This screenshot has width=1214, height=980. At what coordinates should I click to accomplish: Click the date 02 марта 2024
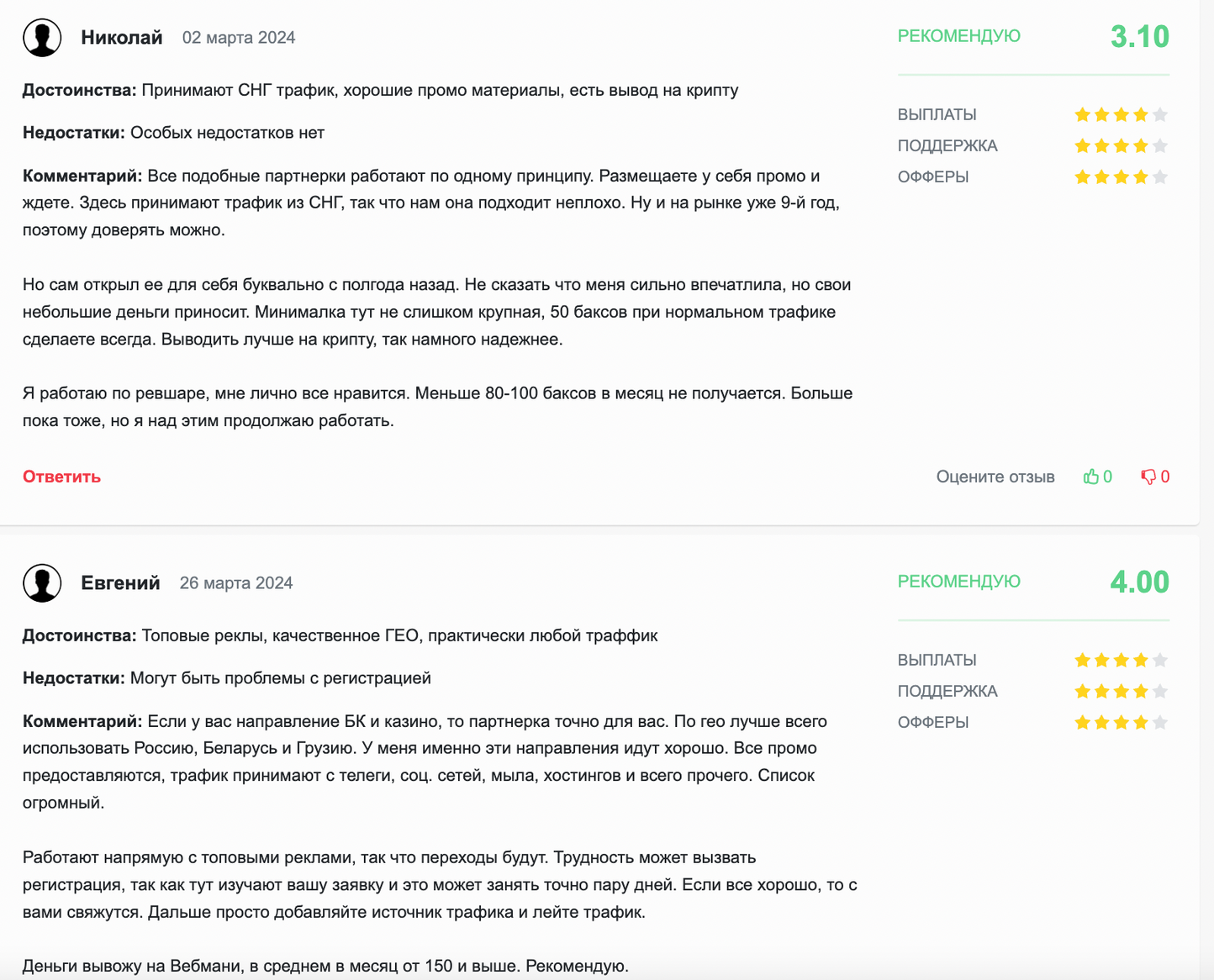coord(239,38)
